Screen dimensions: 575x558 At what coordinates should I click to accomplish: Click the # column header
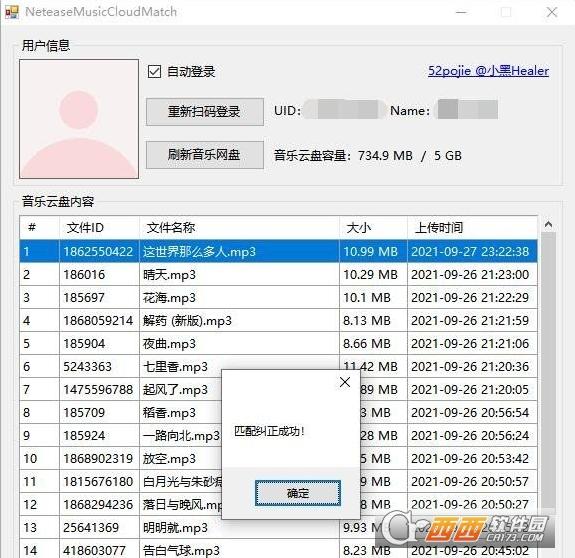pos(40,228)
